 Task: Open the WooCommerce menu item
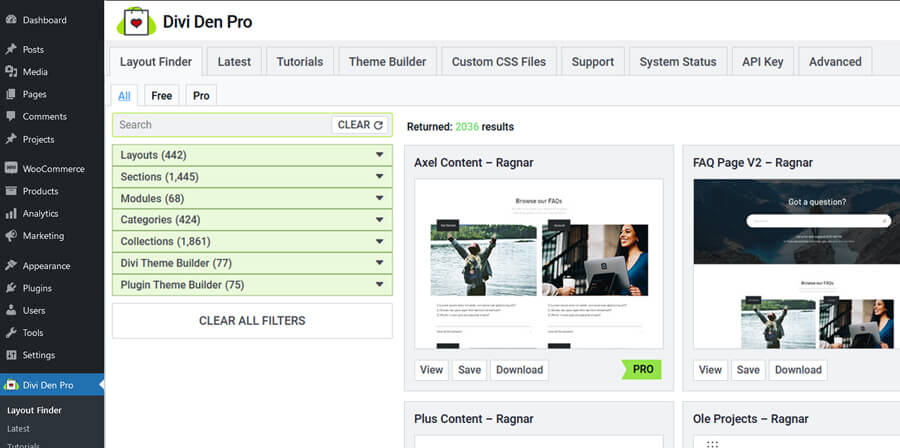(53, 169)
